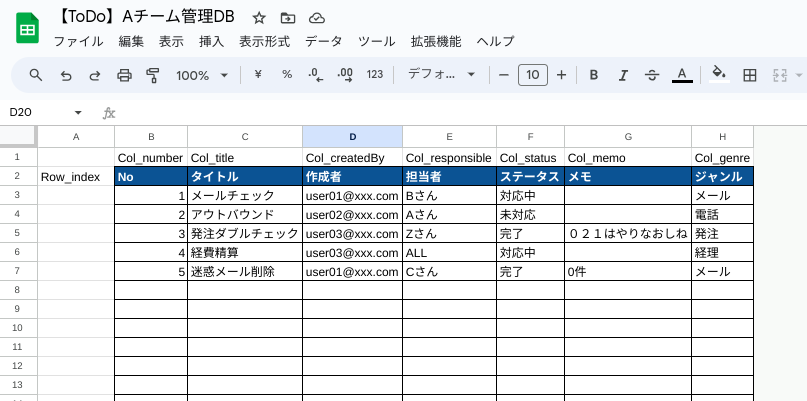Select the cell Row_index

pos(76,177)
